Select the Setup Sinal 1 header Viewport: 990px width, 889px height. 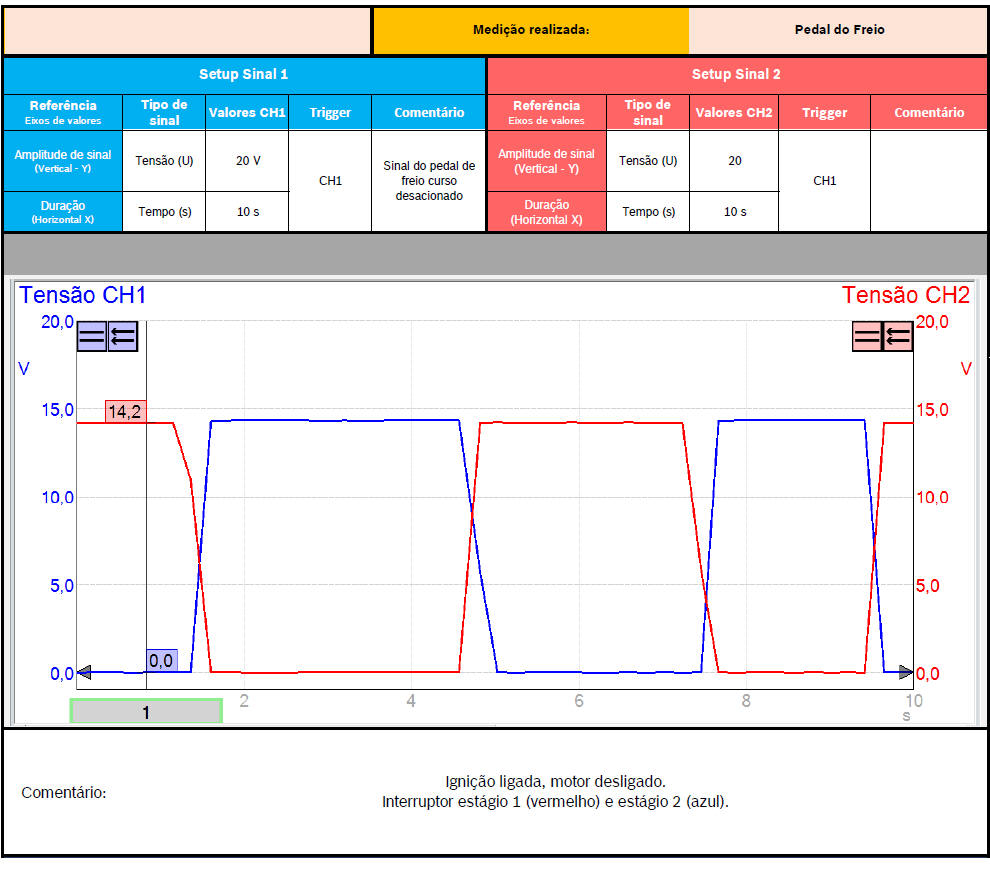tap(244, 75)
